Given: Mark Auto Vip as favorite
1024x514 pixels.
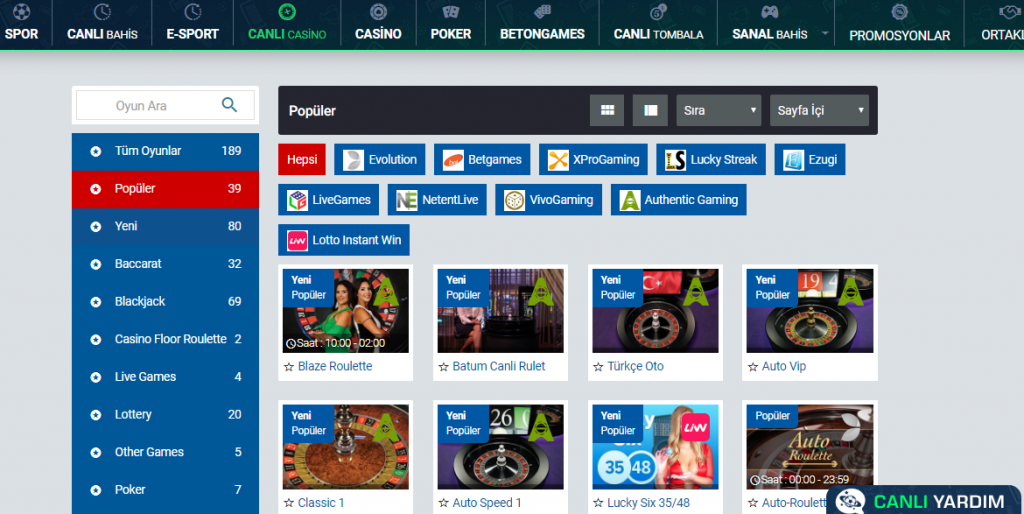Looking at the screenshot, I should pyautogui.click(x=753, y=367).
